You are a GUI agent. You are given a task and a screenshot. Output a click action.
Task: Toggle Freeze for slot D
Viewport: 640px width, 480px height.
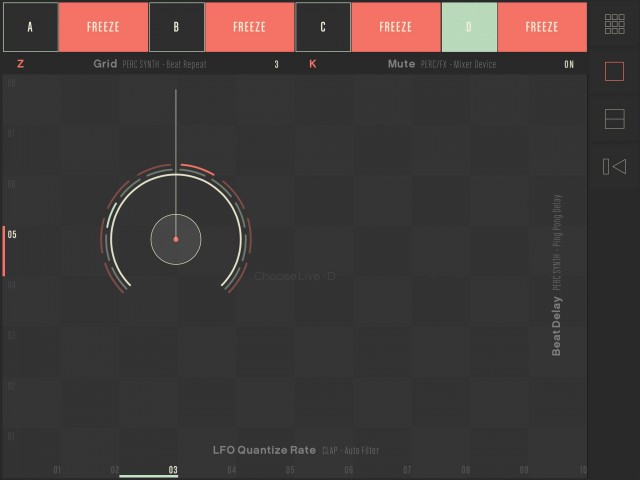pos(542,27)
